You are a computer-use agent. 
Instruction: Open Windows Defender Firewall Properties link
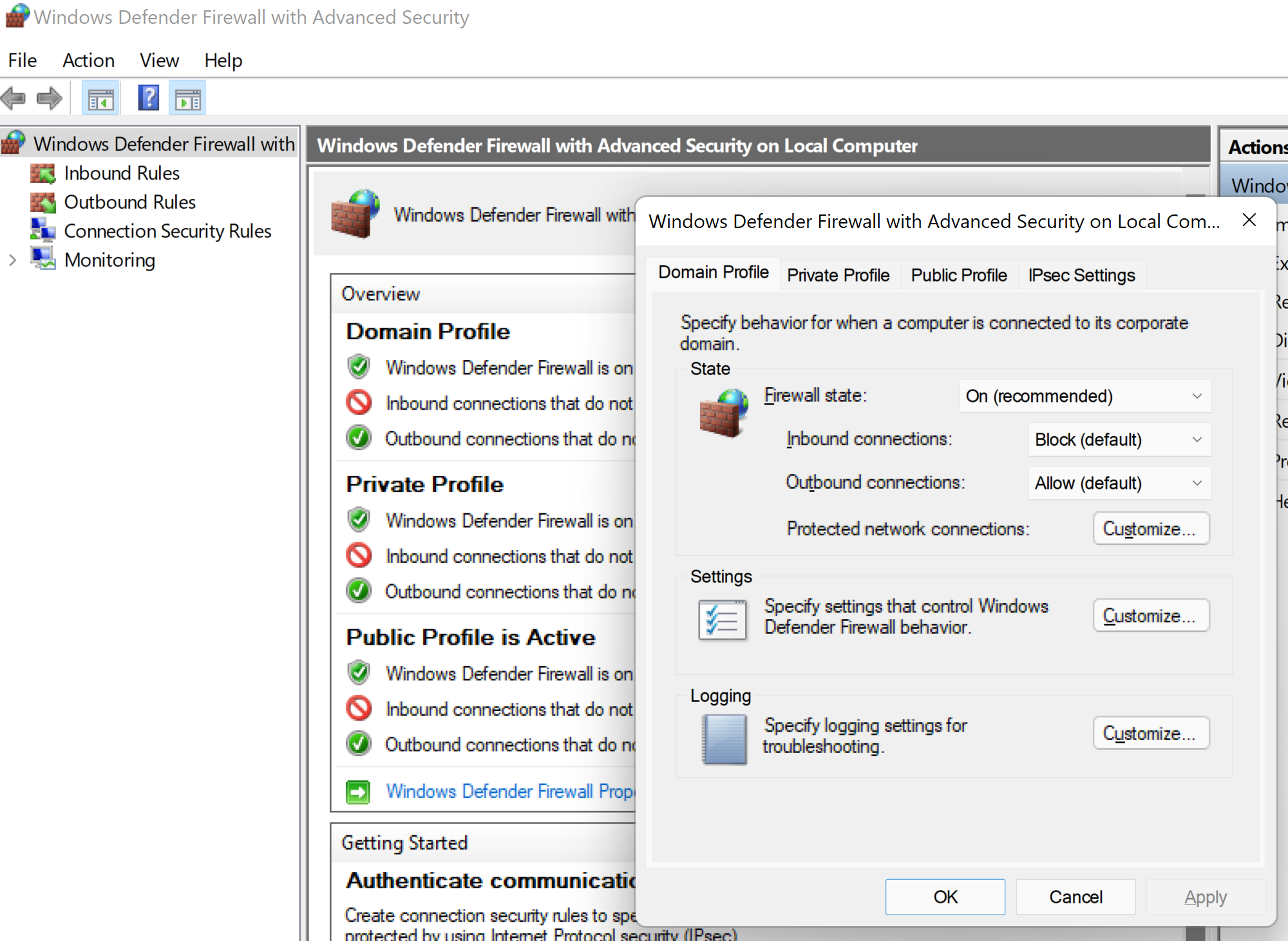[509, 791]
